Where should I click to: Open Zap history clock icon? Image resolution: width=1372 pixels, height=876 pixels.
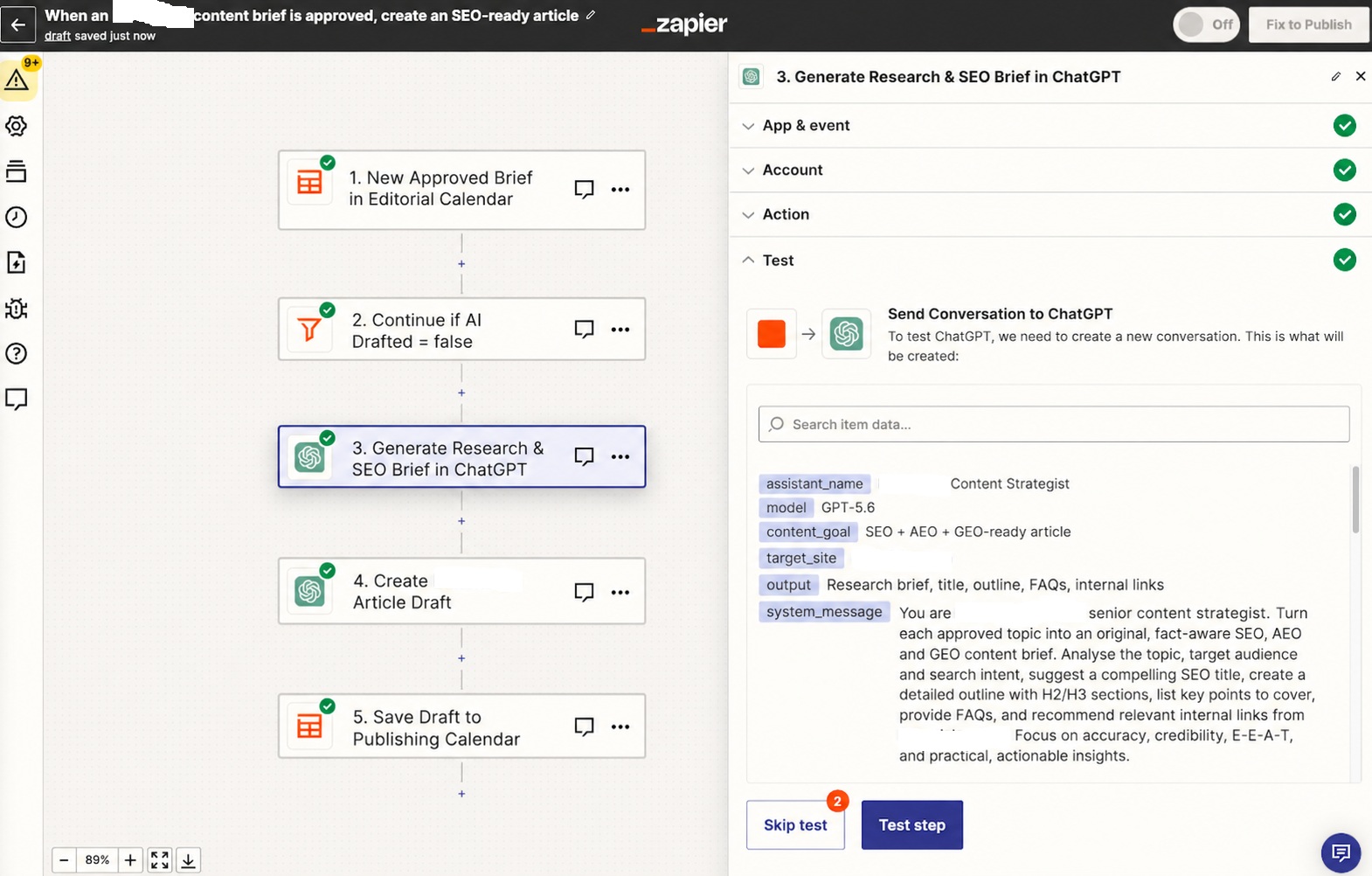17,217
